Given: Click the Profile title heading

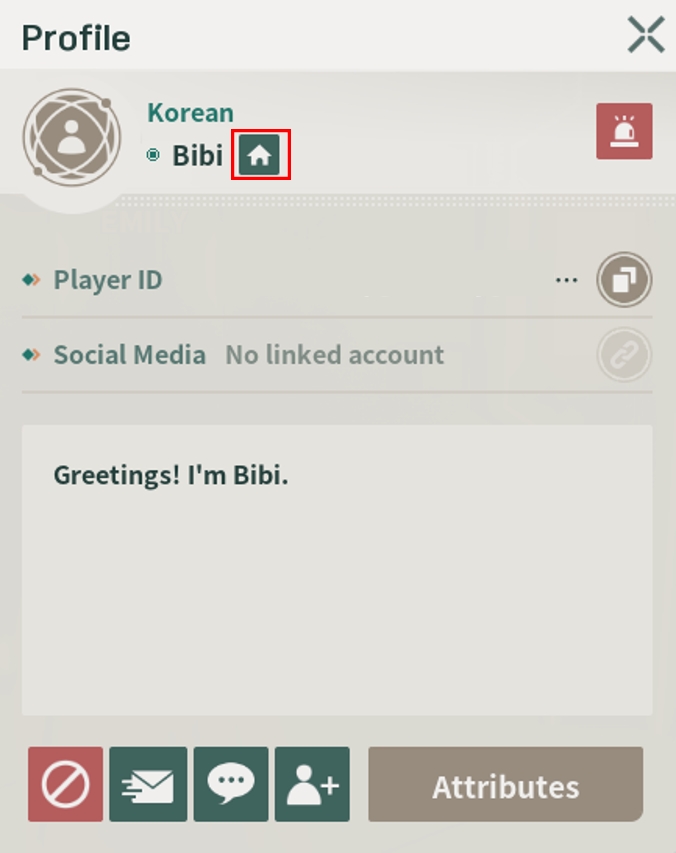Looking at the screenshot, I should [76, 38].
